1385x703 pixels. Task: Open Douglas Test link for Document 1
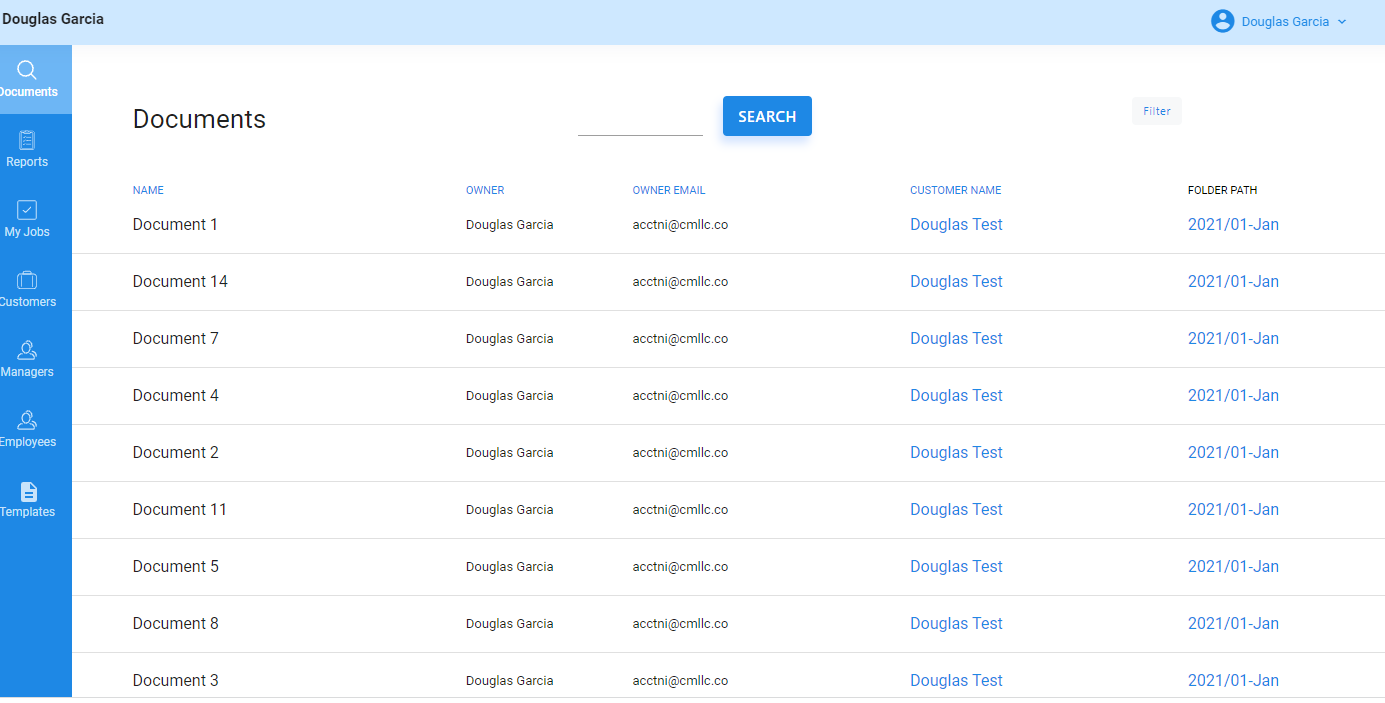coord(956,225)
